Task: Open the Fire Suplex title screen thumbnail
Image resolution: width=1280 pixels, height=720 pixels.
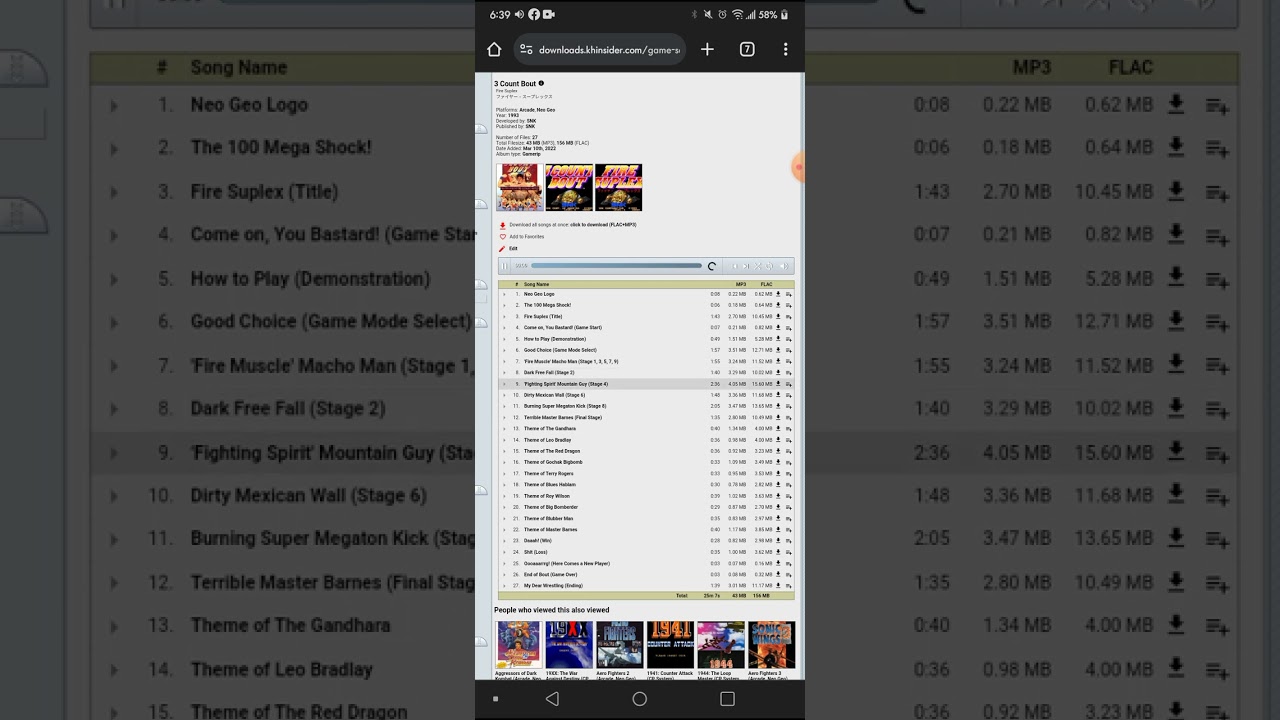Action: tap(618, 187)
